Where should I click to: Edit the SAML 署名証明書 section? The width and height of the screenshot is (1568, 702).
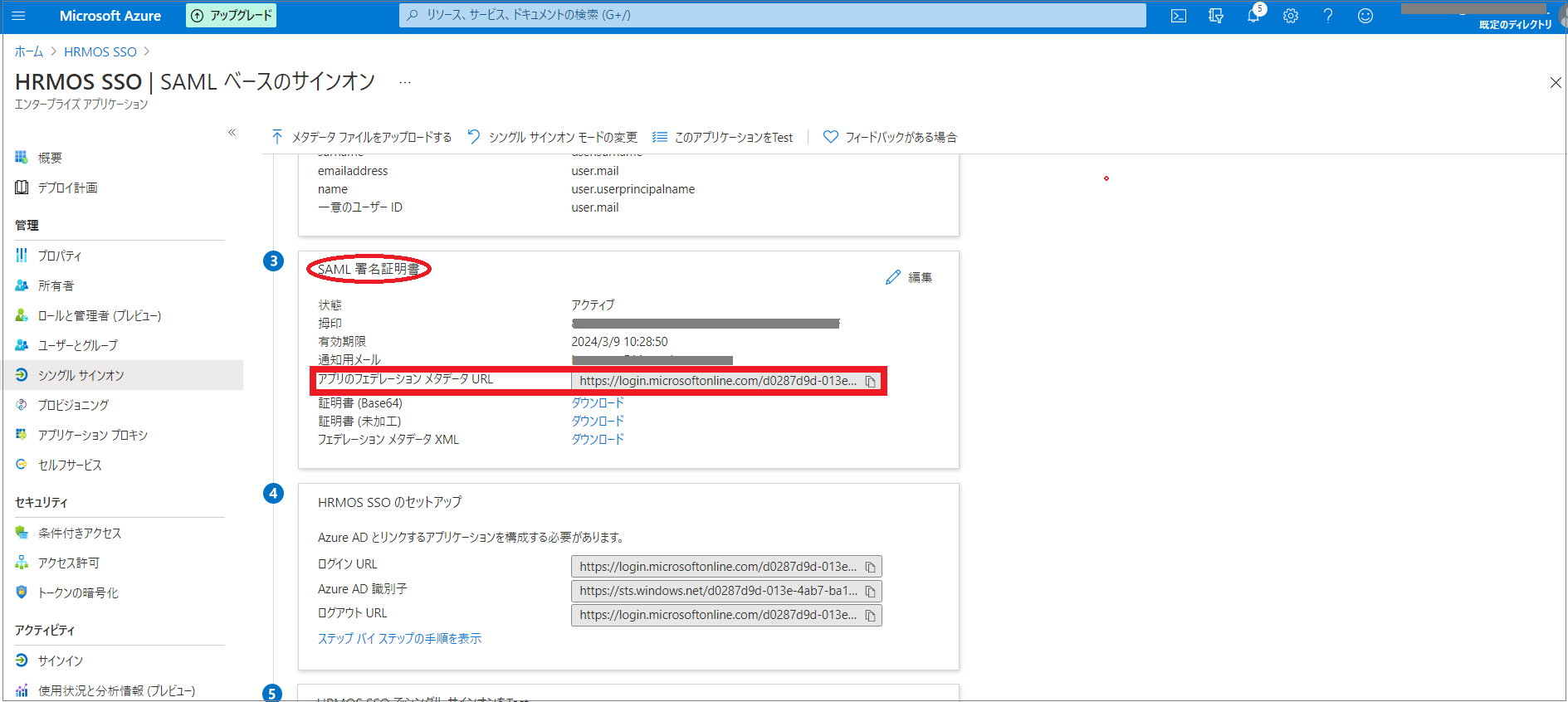point(909,277)
